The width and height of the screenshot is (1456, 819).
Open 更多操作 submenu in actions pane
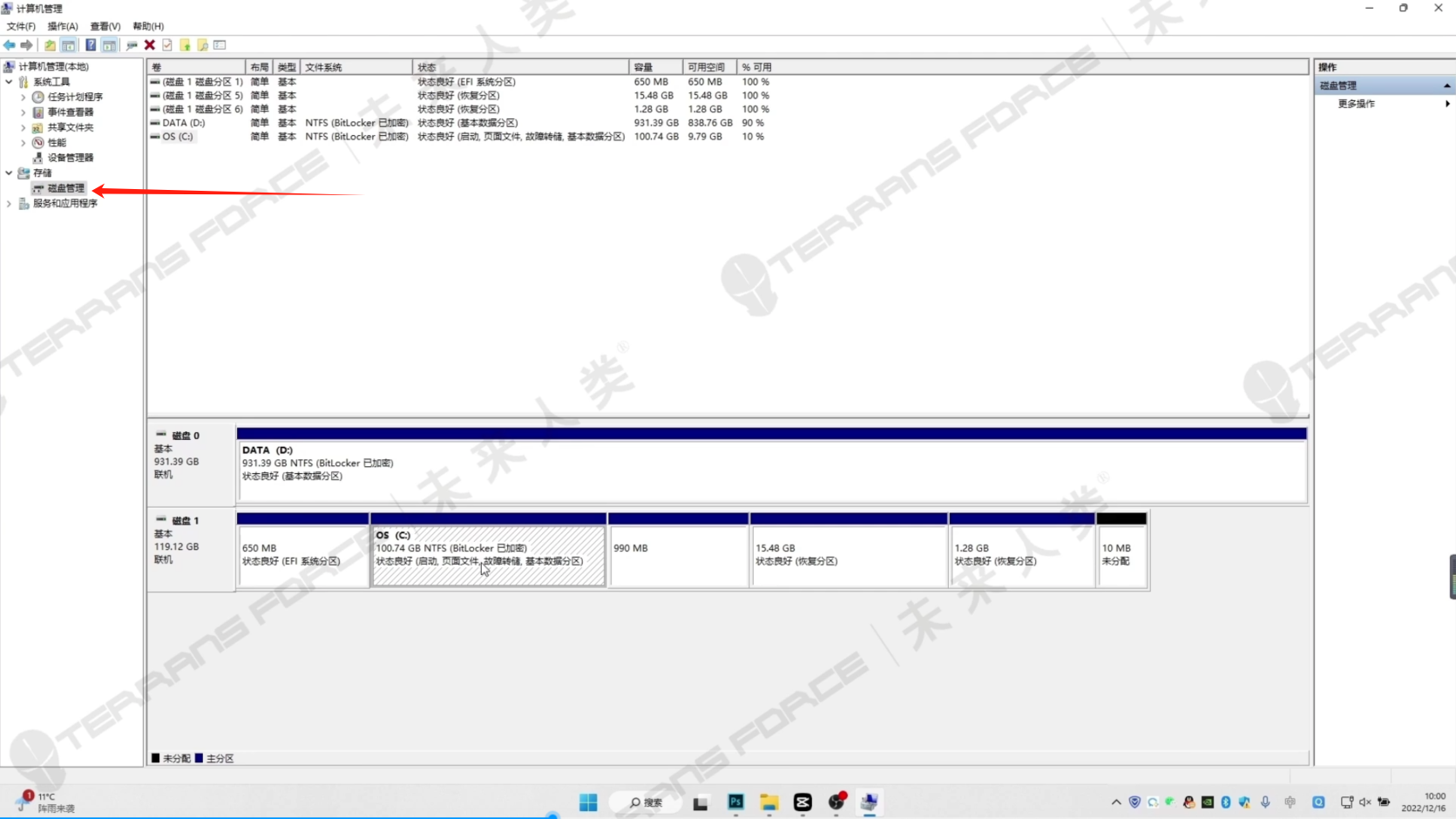click(1385, 104)
